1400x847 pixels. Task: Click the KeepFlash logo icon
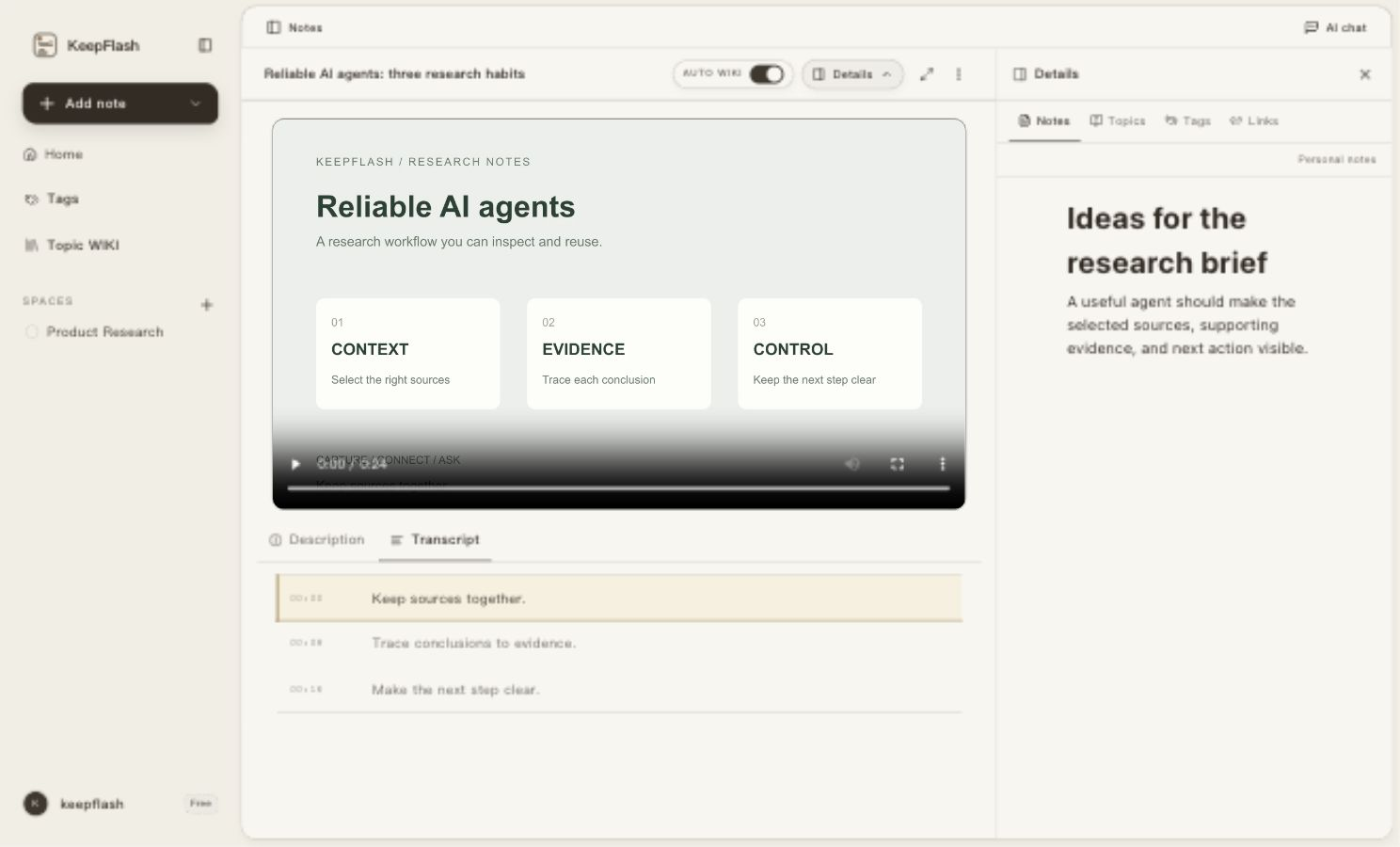click(44, 44)
